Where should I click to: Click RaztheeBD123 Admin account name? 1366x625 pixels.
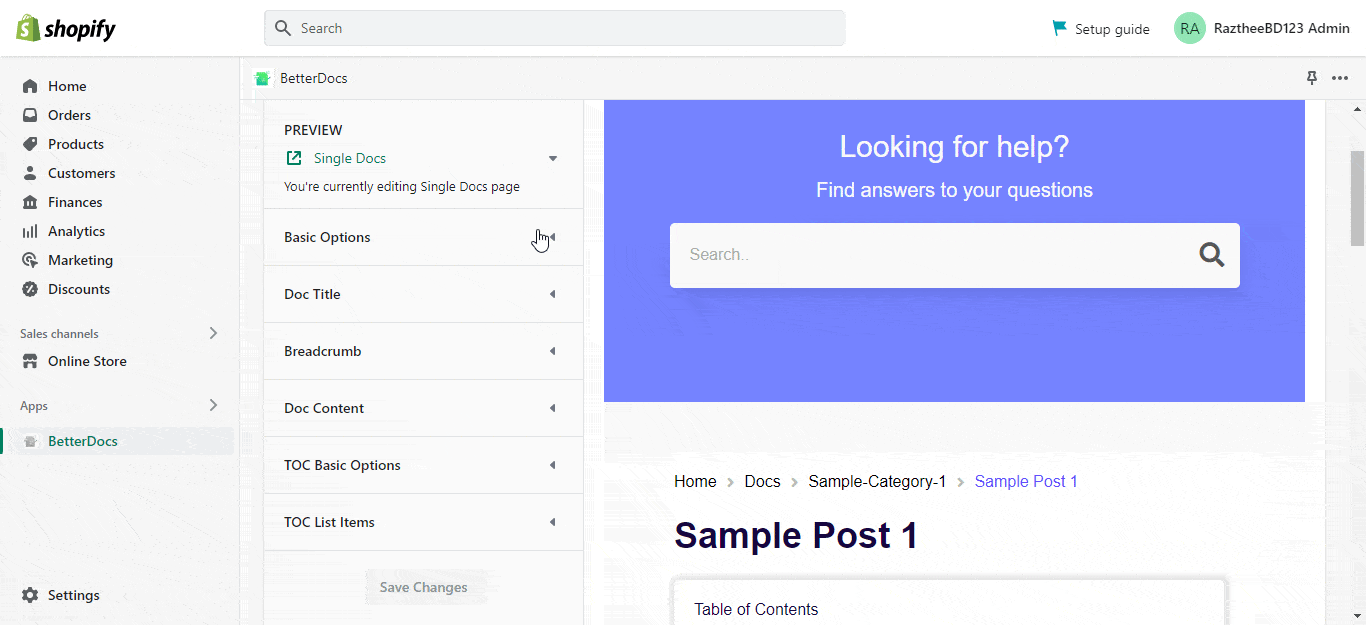(x=1281, y=28)
